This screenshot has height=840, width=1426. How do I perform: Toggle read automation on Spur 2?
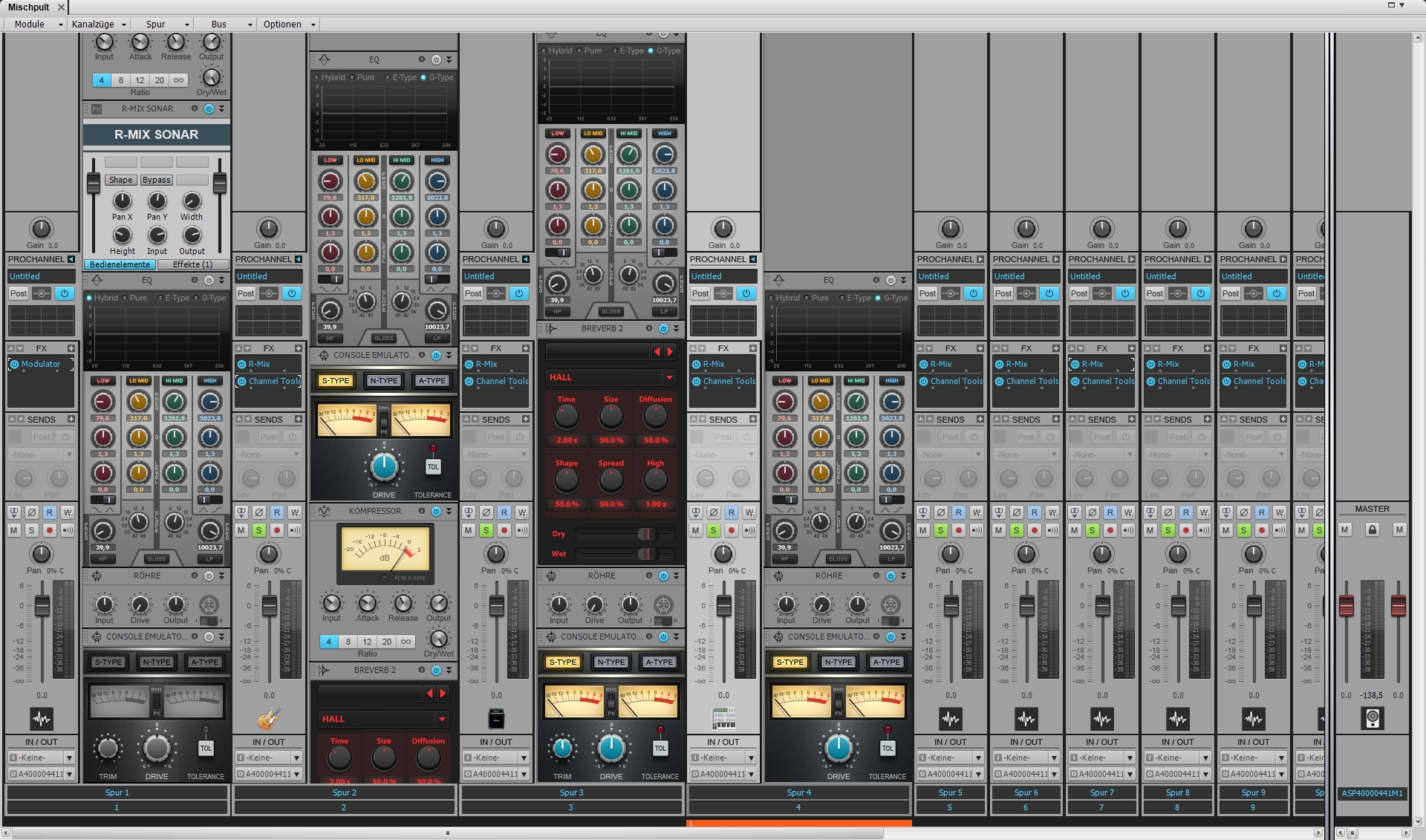277,512
